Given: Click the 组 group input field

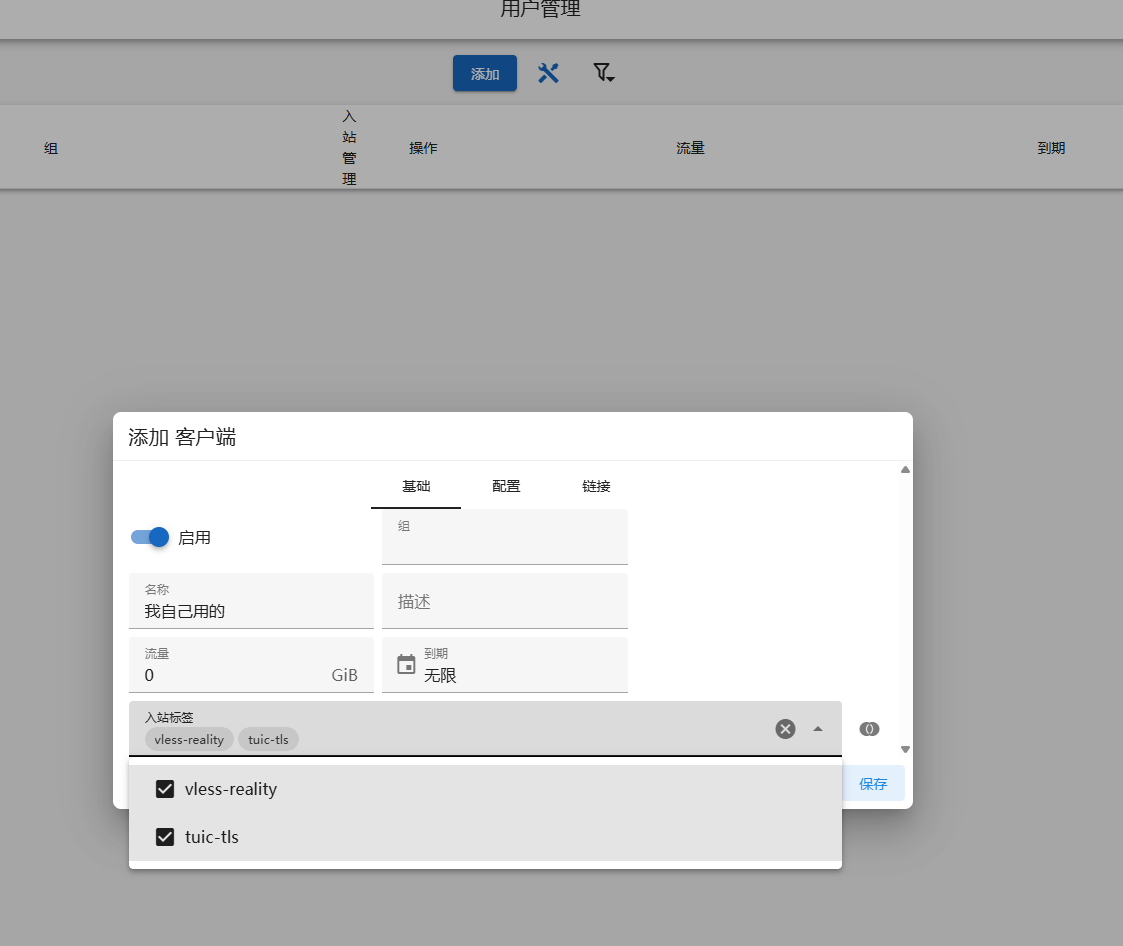Looking at the screenshot, I should coord(504,545).
